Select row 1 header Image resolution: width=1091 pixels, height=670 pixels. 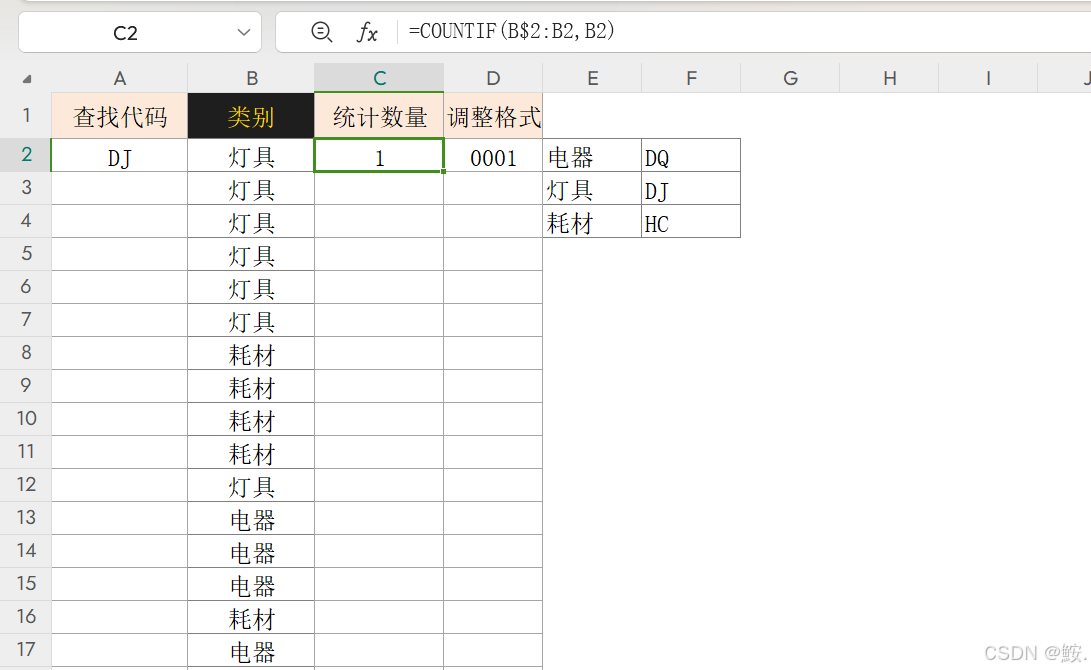click(26, 115)
